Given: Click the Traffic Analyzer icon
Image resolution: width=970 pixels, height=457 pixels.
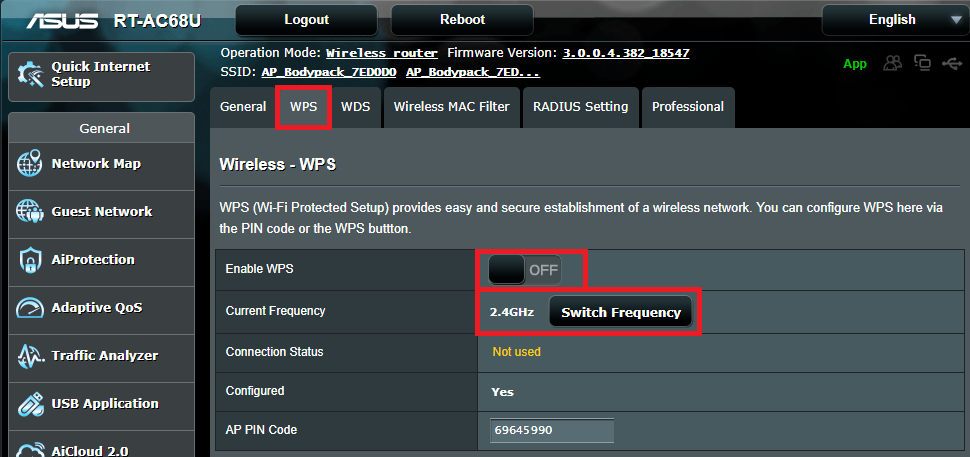Looking at the screenshot, I should click(30, 356).
